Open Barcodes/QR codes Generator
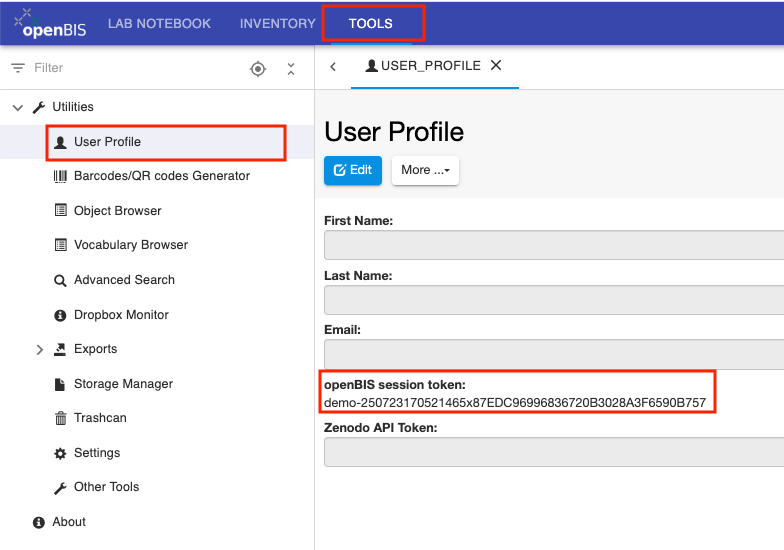Screen dimensions: 784x550 pyautogui.click(x=162, y=176)
